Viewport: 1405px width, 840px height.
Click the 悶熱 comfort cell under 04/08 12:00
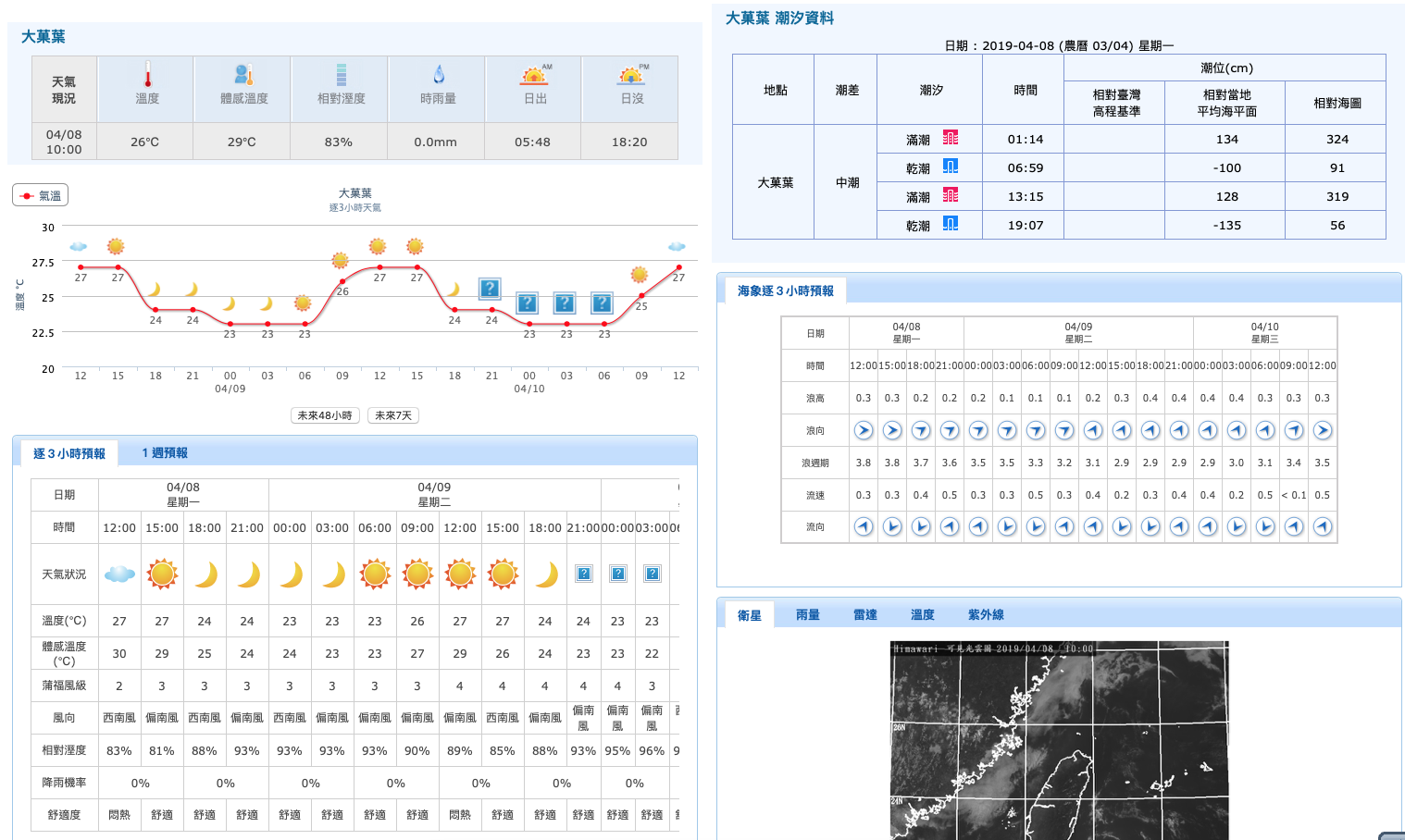[x=119, y=815]
